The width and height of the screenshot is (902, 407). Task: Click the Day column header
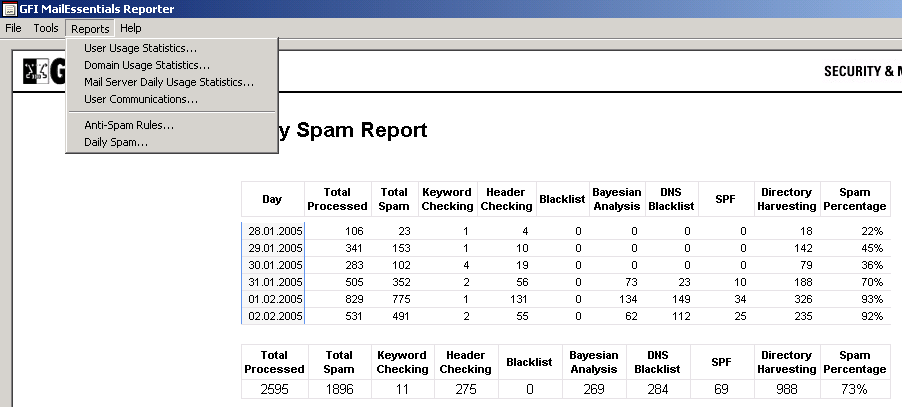coord(272,199)
